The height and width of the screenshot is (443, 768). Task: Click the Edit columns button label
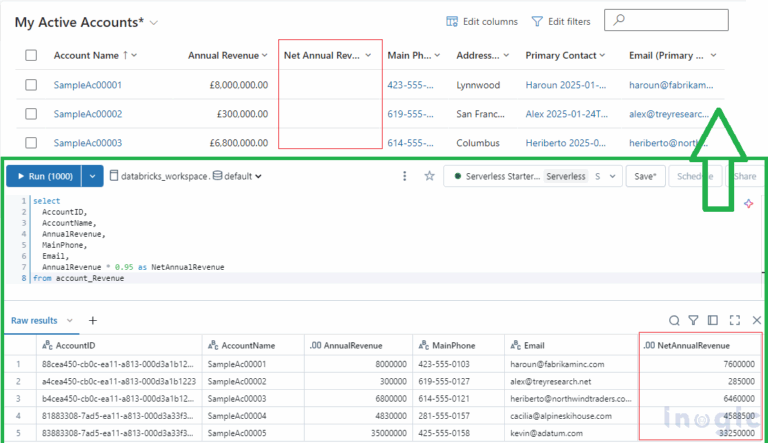[490, 22]
